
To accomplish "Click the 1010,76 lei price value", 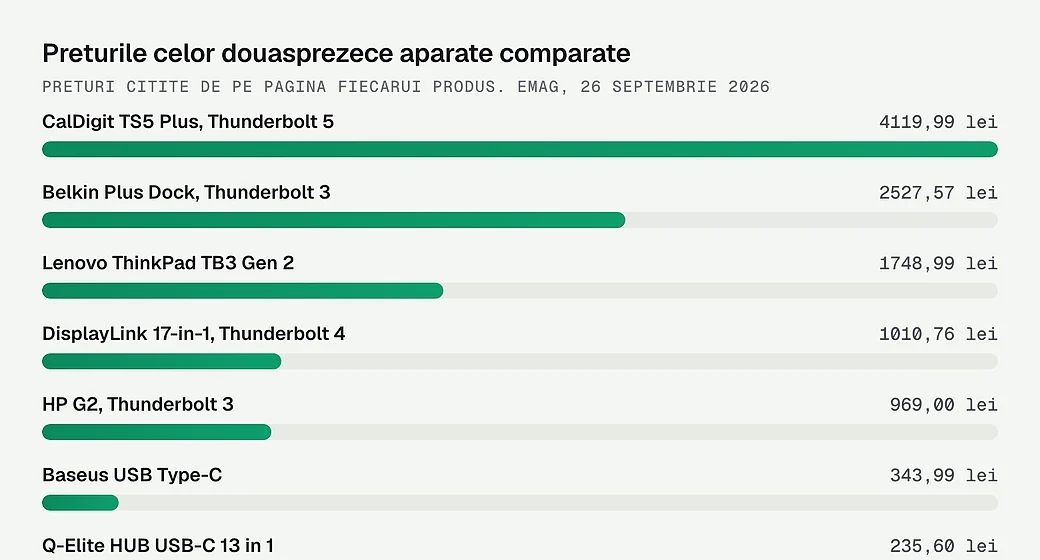I will tap(938, 334).
